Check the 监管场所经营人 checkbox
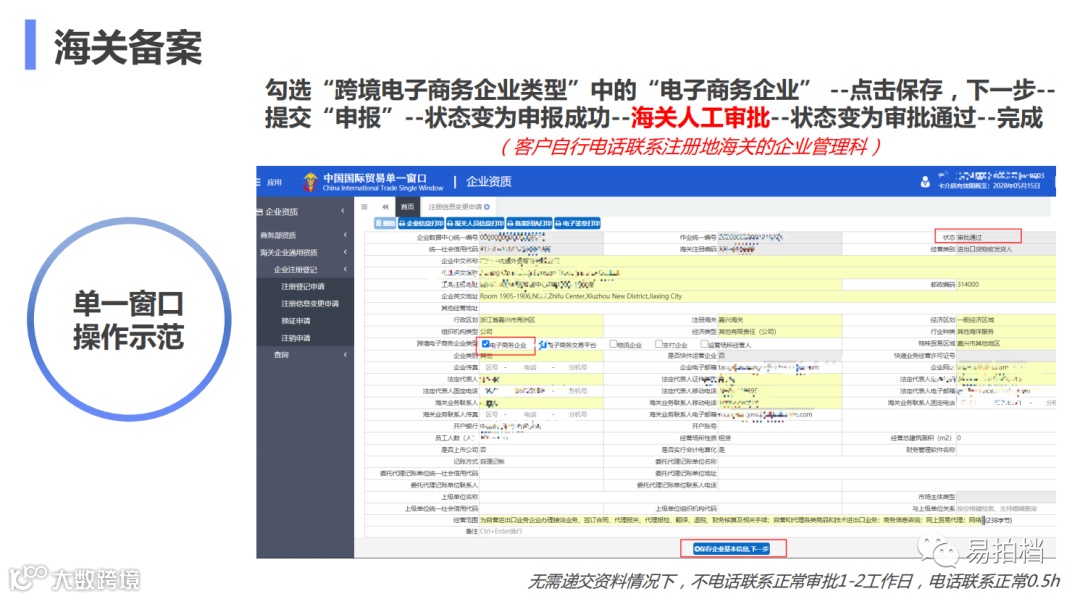This screenshot has height=599, width=1080. [704, 344]
